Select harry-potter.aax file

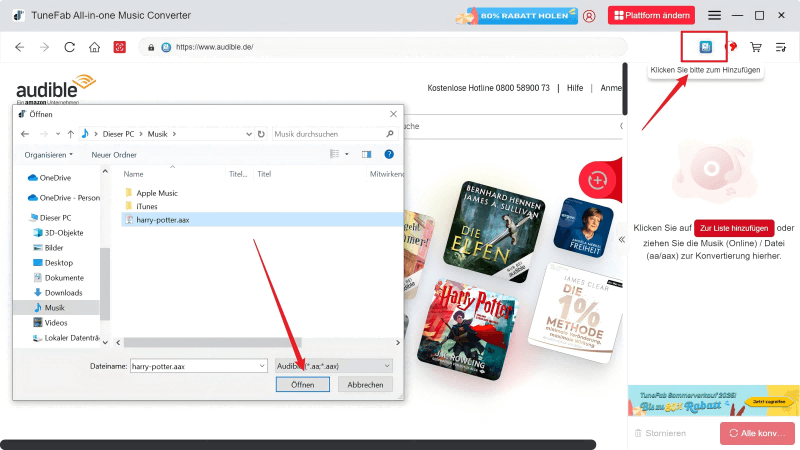point(262,220)
